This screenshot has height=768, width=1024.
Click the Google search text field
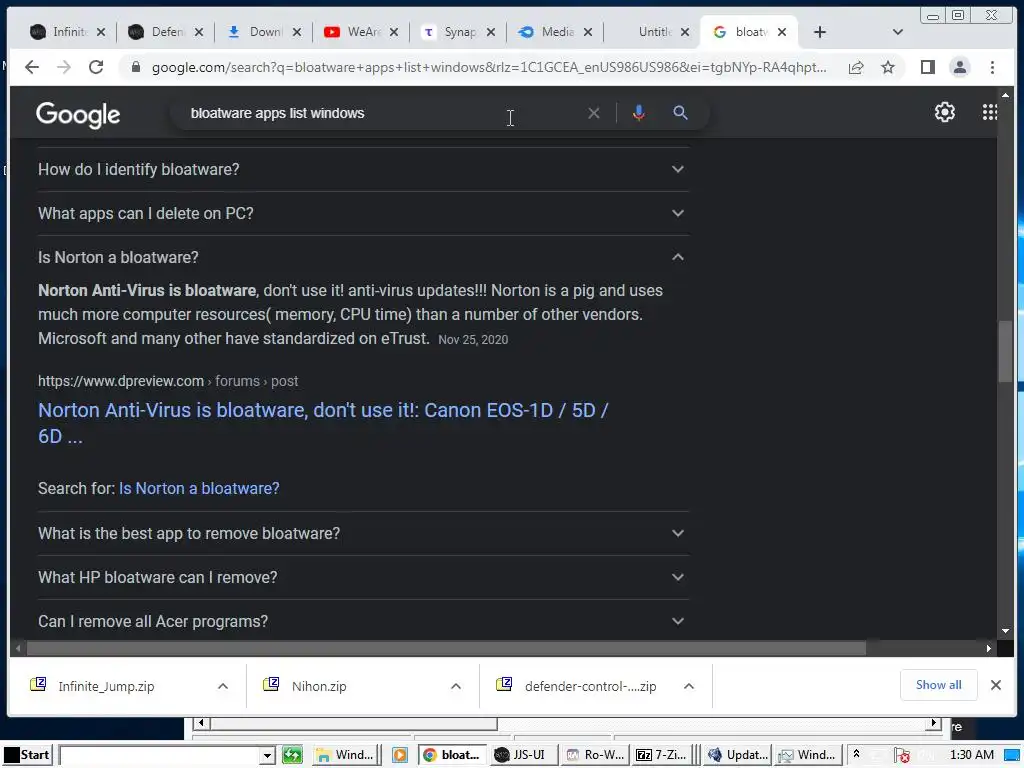coord(385,113)
